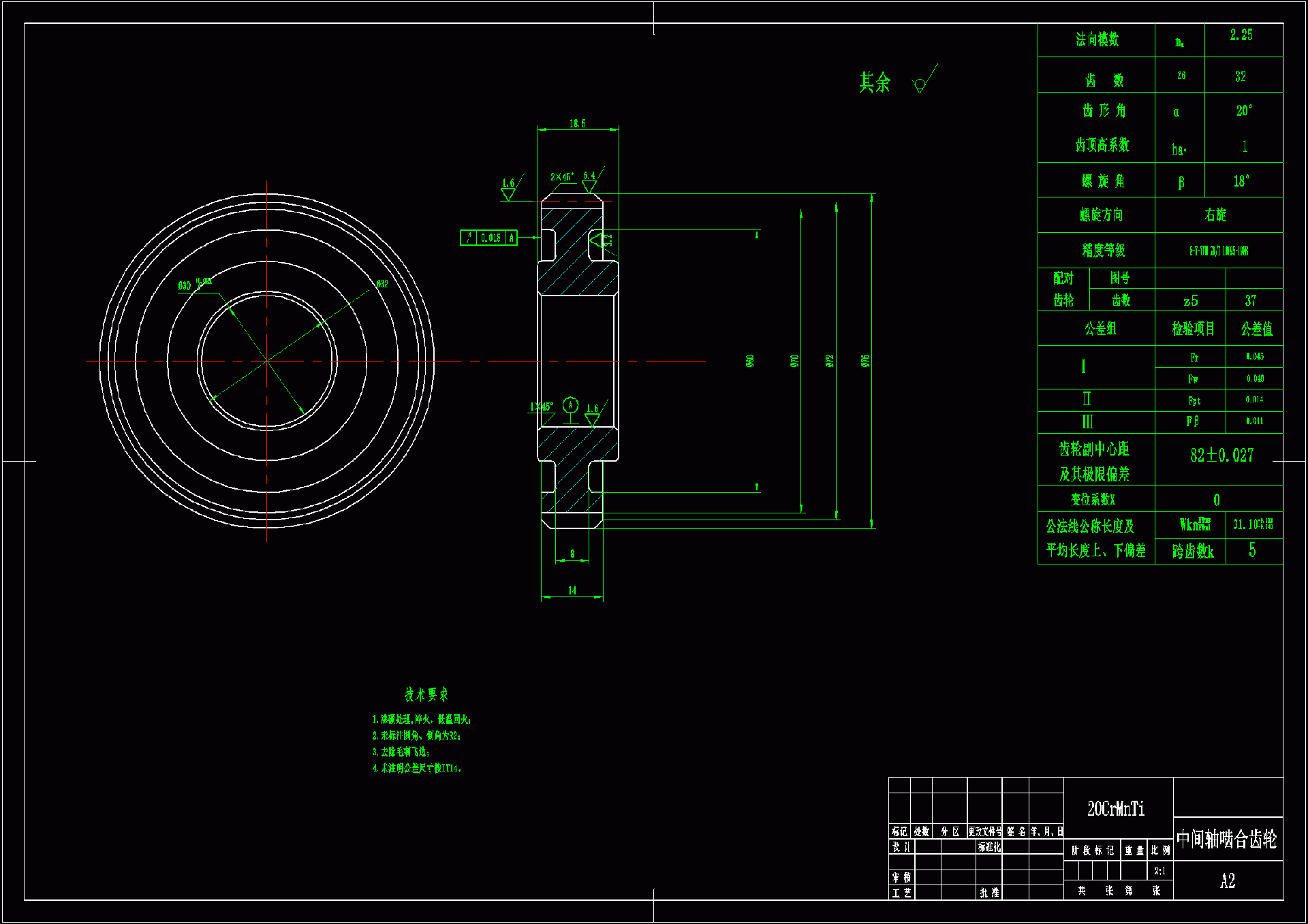The image size is (1308, 924).
Task: Click the datum A circle symbol
Action: [570, 406]
